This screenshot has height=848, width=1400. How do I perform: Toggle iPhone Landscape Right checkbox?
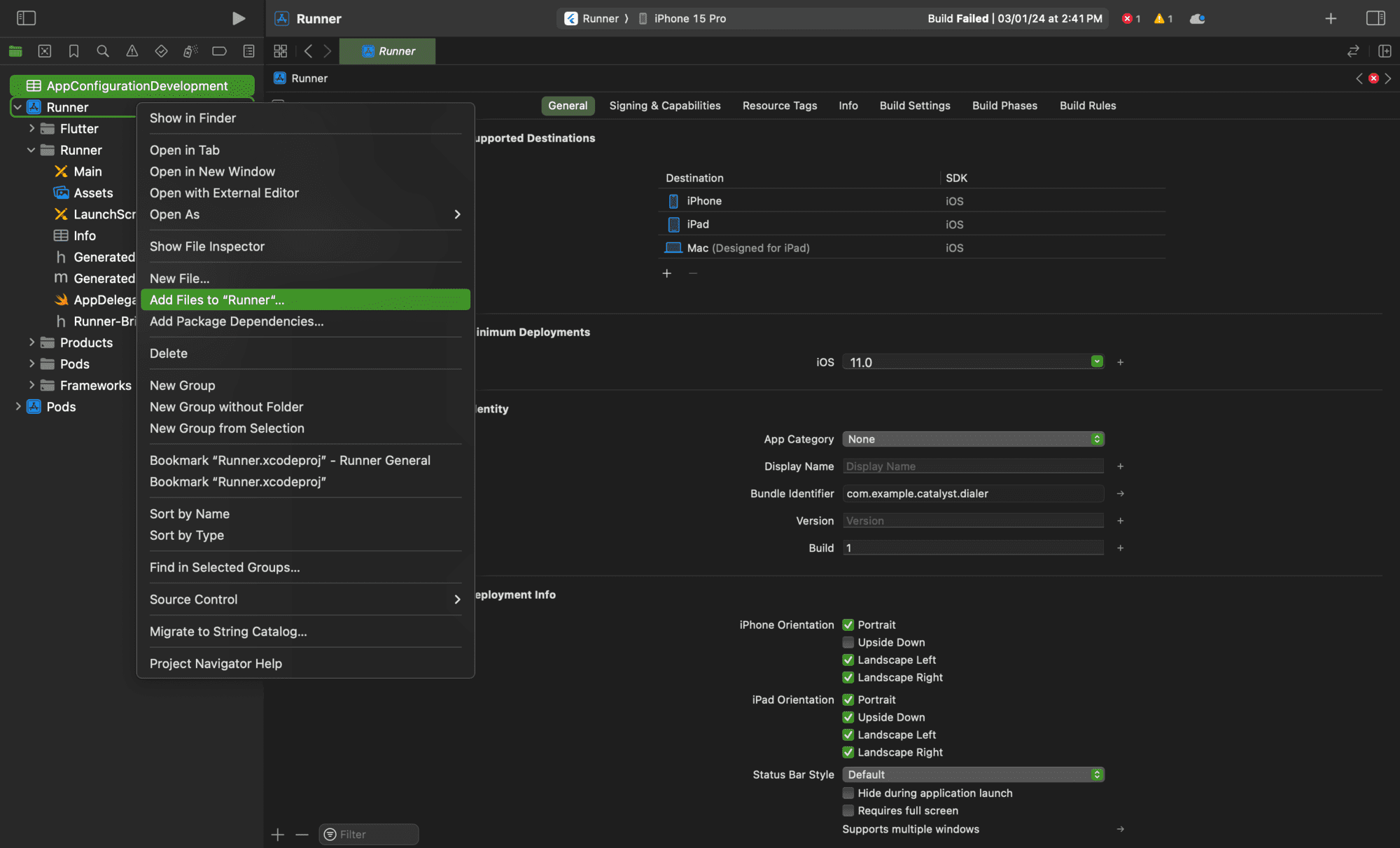click(x=848, y=677)
